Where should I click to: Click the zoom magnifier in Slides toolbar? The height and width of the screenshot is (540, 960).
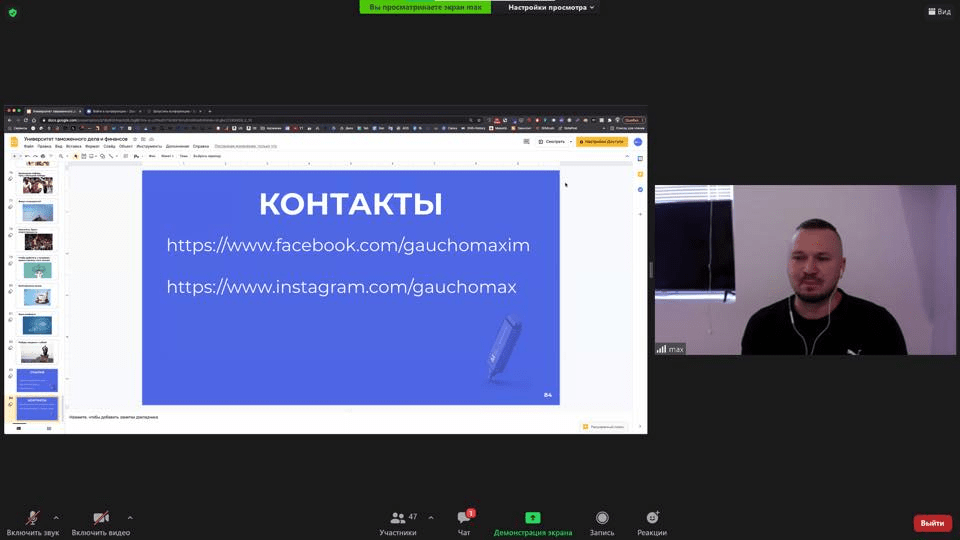pyautogui.click(x=61, y=156)
